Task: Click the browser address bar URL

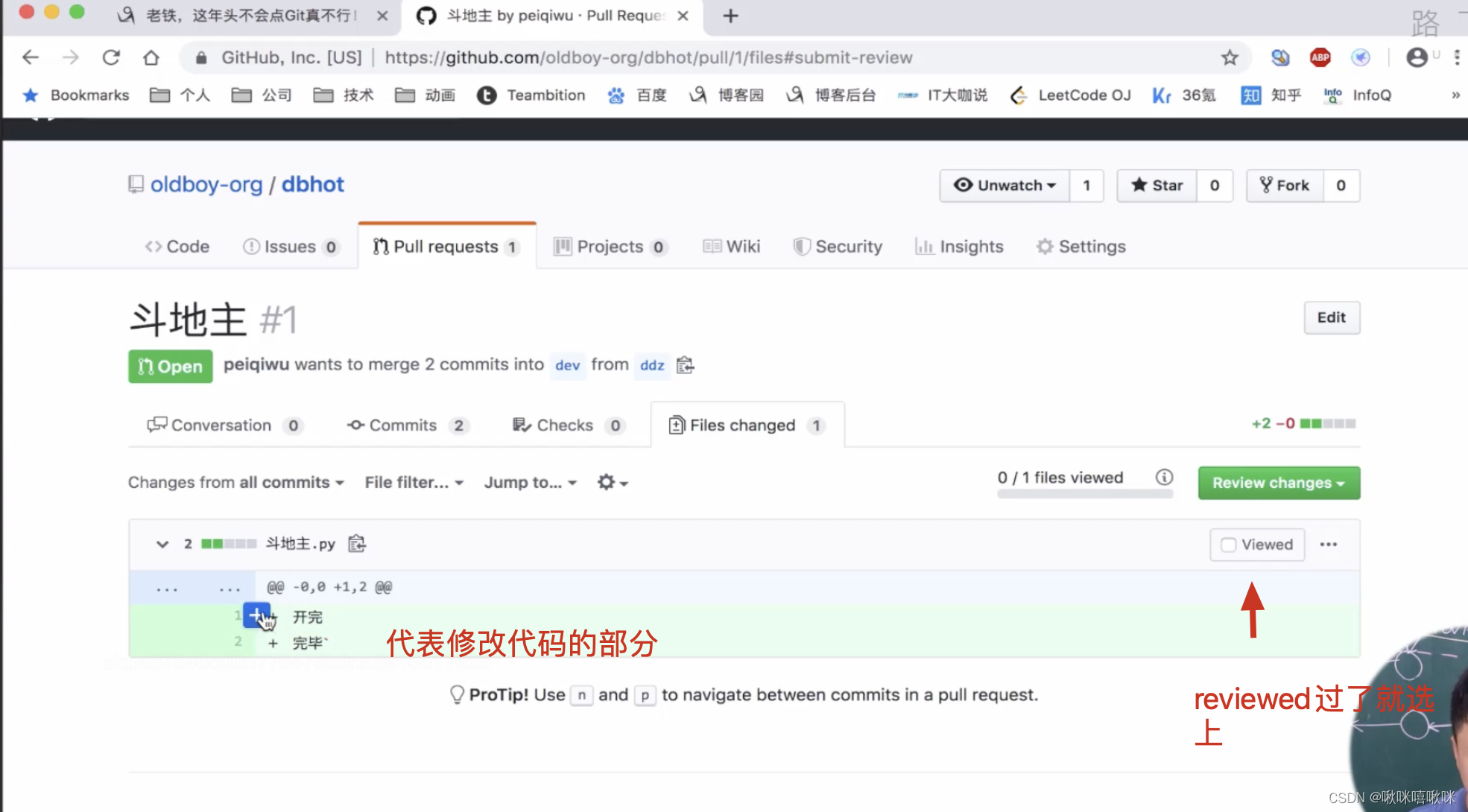Action: tap(648, 57)
